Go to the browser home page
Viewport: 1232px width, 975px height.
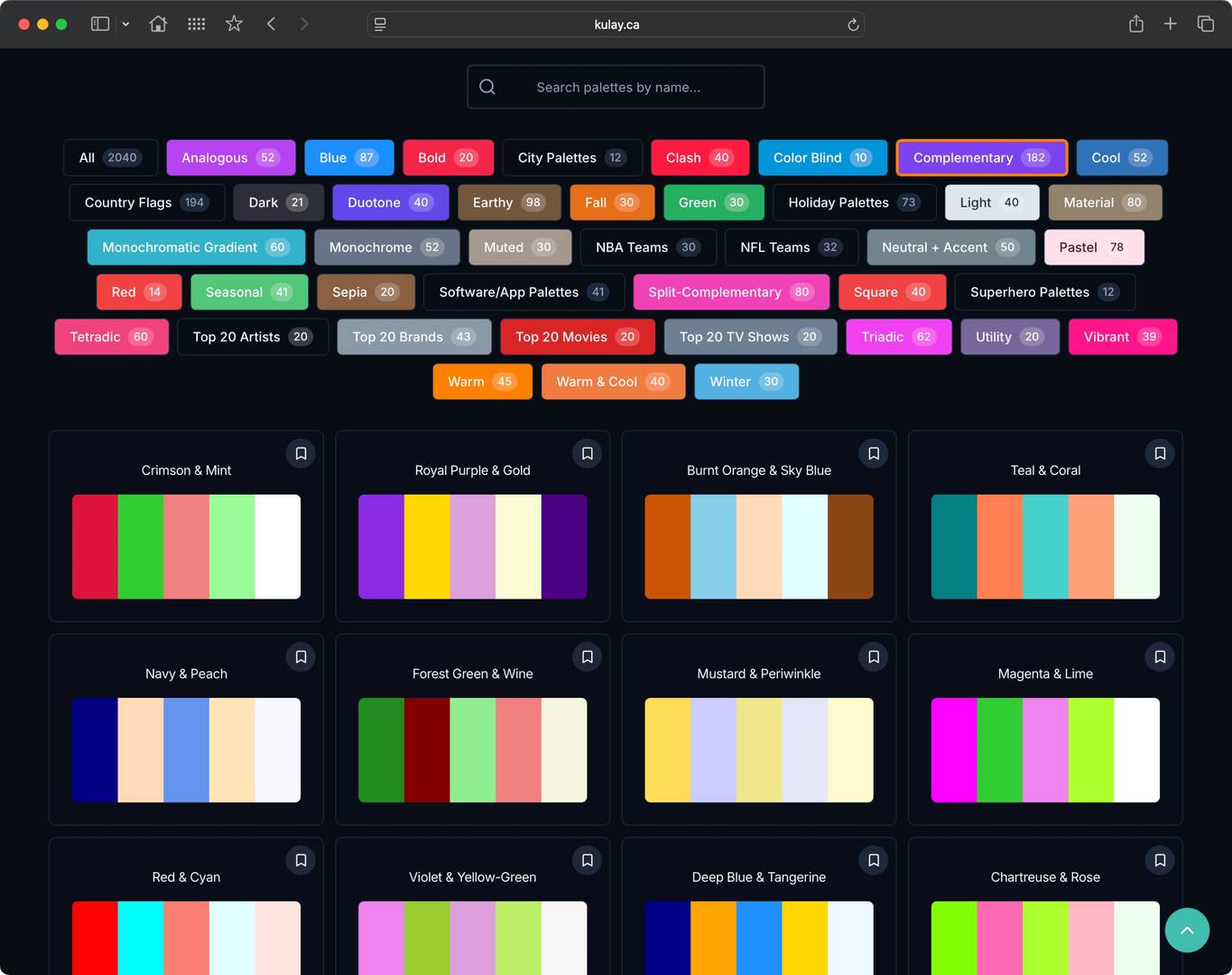coord(158,24)
